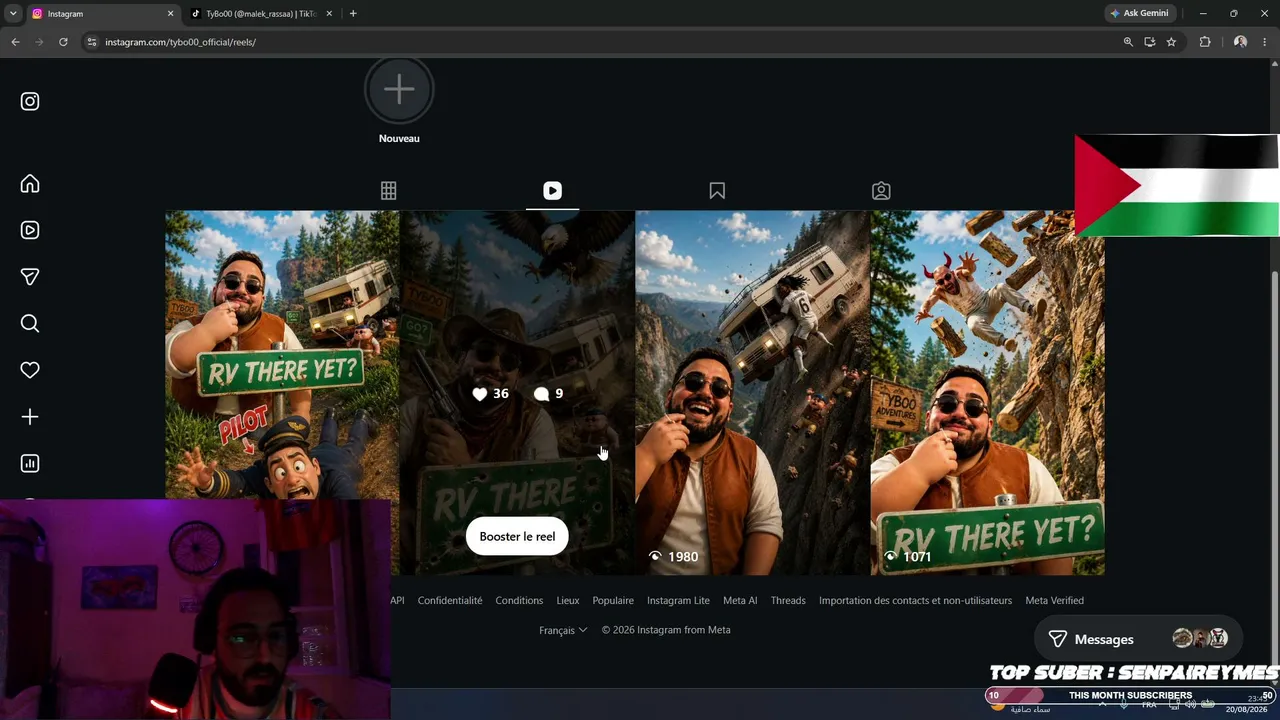Open Direct messages from the sidebar paper-plane icon
This screenshot has height=720, width=1280.
coord(30,277)
